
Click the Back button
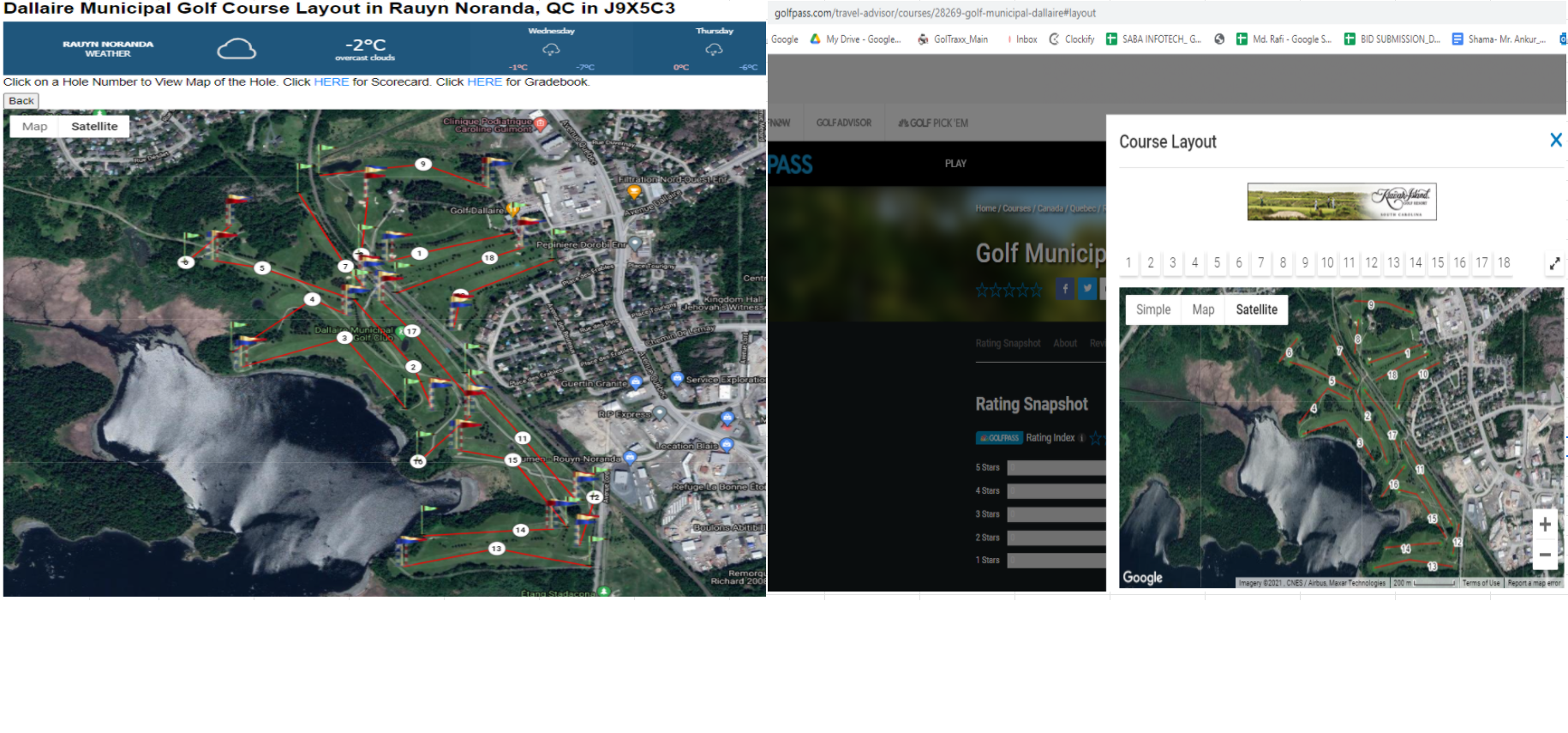pos(21,100)
